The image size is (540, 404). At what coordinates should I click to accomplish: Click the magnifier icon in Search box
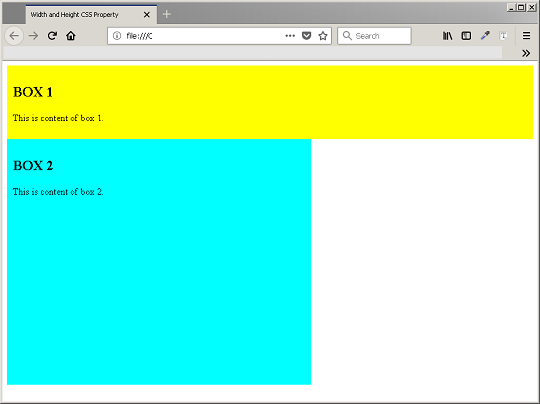click(347, 36)
